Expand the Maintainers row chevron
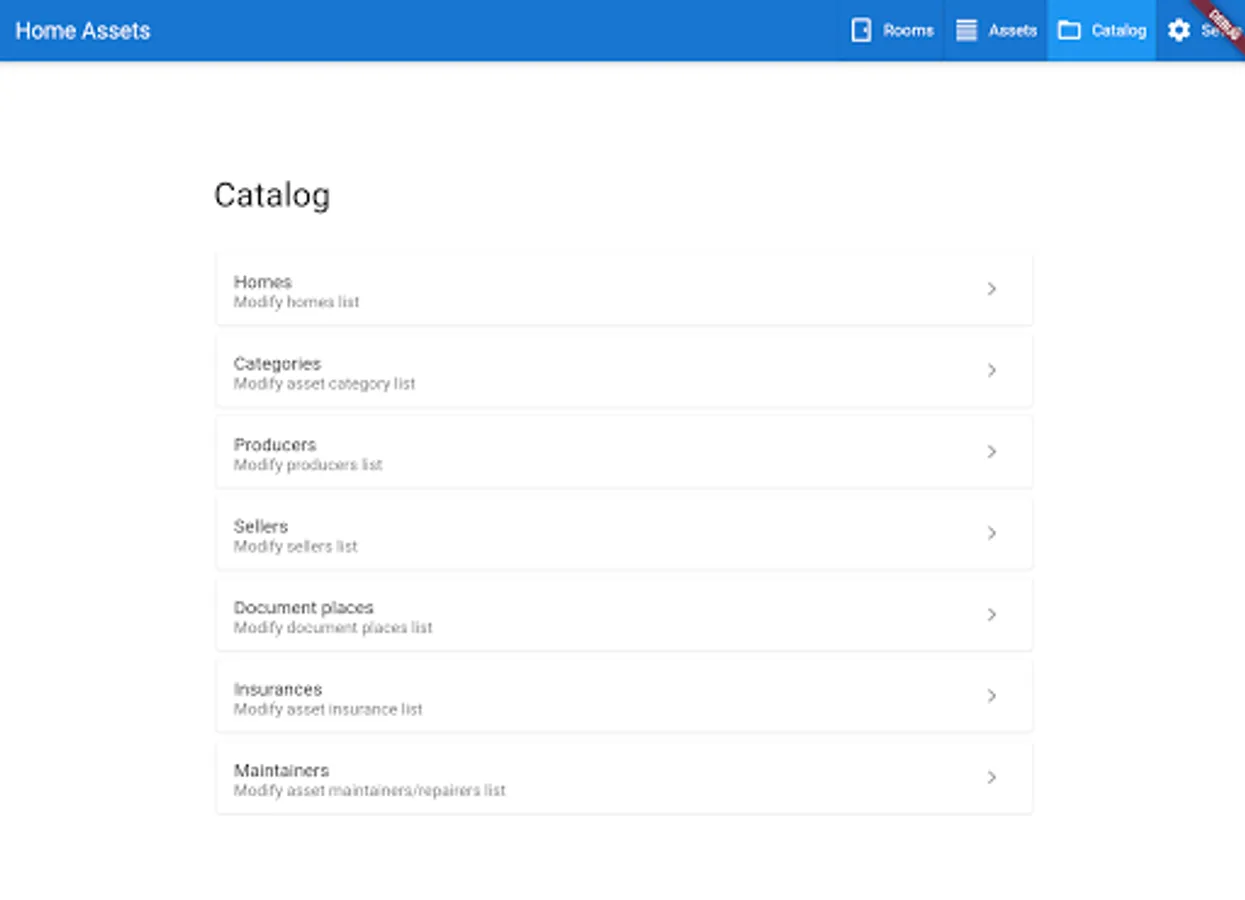Screen dimensions: 1245x900 tap(991, 777)
